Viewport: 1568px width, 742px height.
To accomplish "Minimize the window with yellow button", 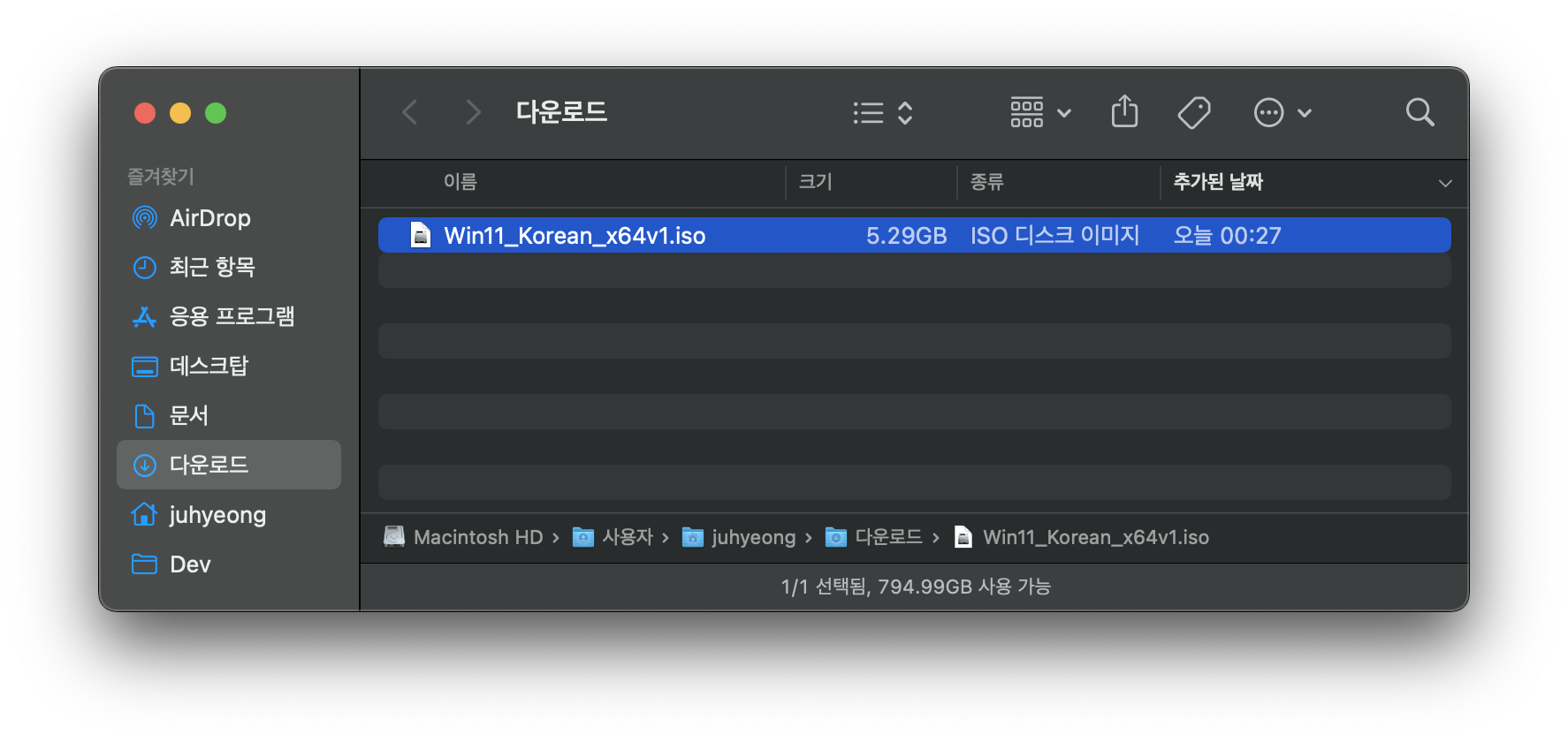I will 180,113.
